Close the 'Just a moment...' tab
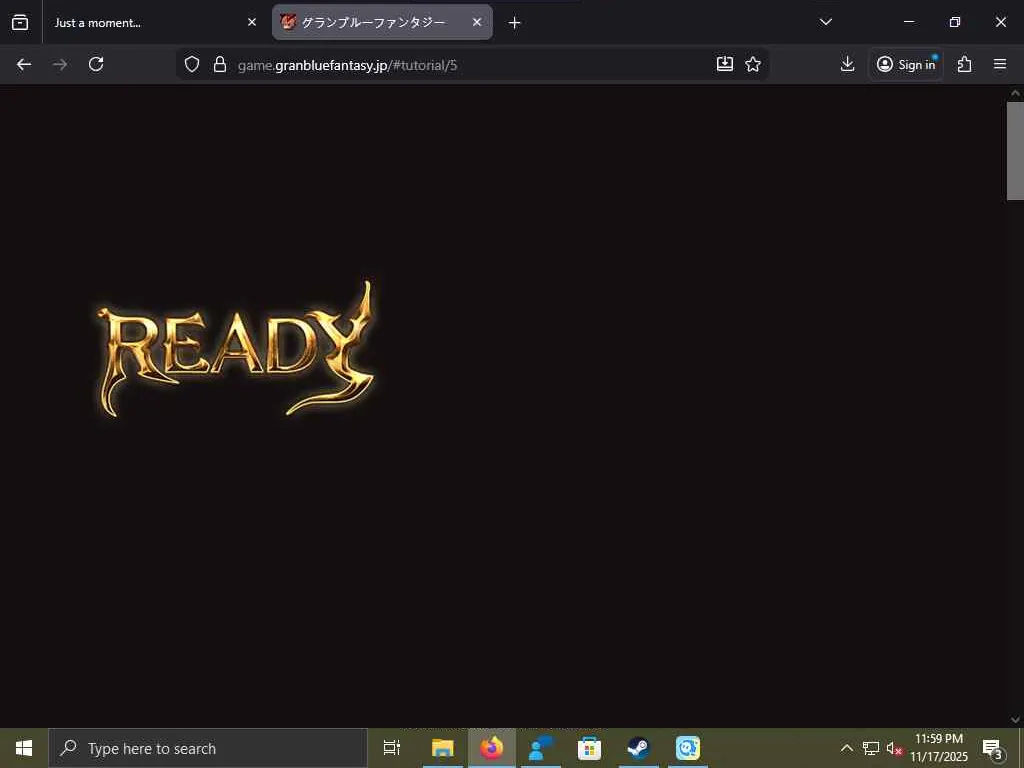1024x768 pixels. 251,23
